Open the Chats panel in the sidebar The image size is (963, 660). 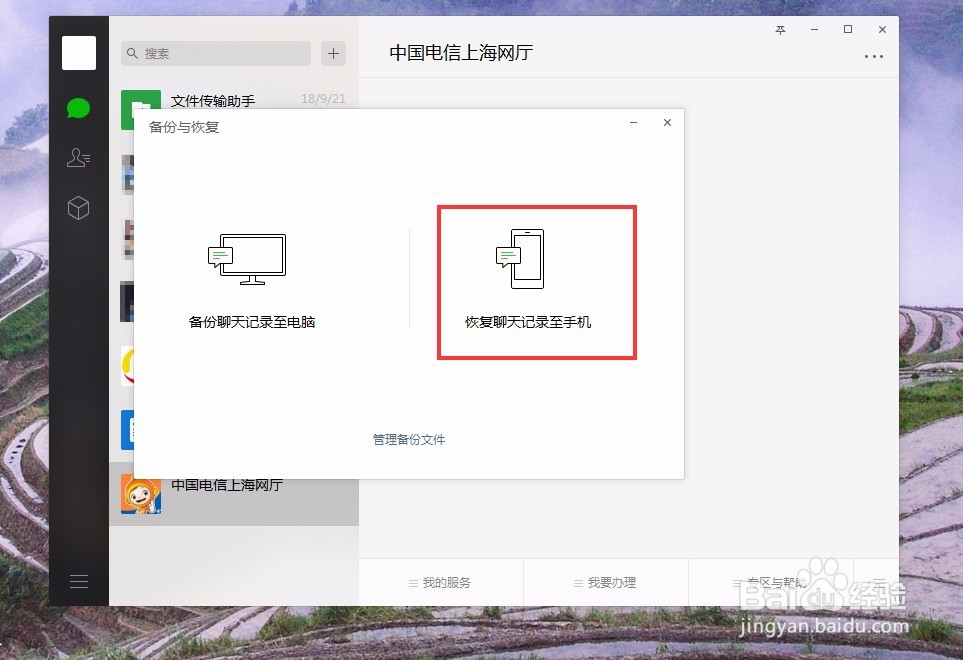tap(78, 107)
